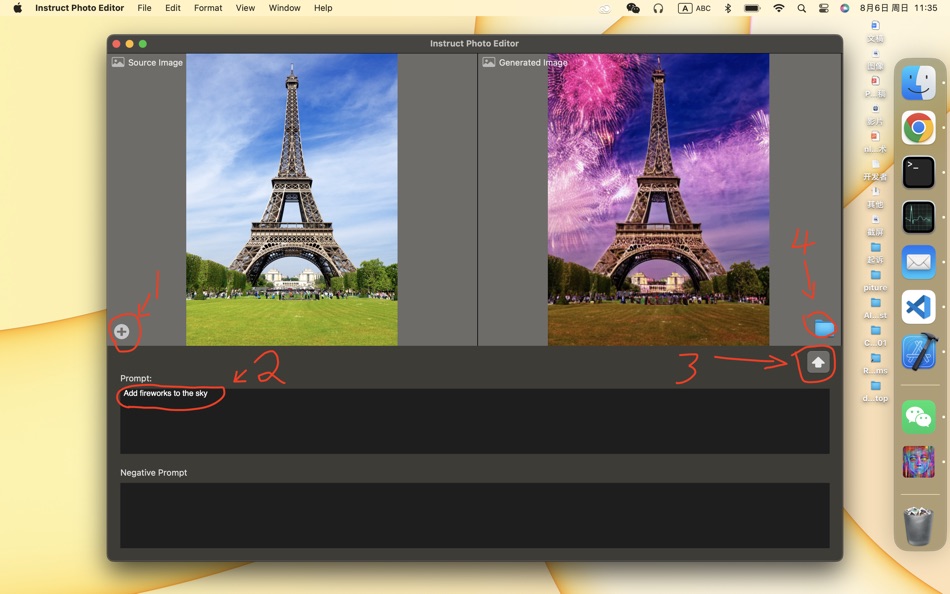
Task: Select the 'R...ms' folder on the desktop
Action: pyautogui.click(x=875, y=364)
